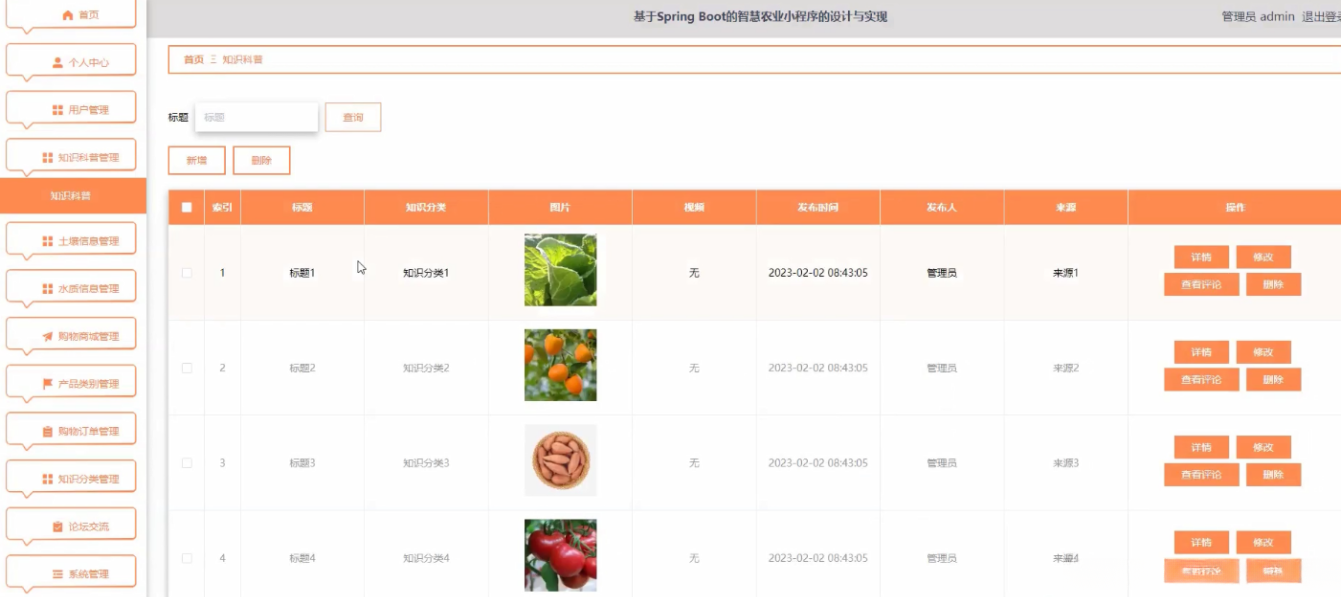Check the select-all checkbox in table header
Viewport: 1341px width, 597px height.
[x=185, y=206]
